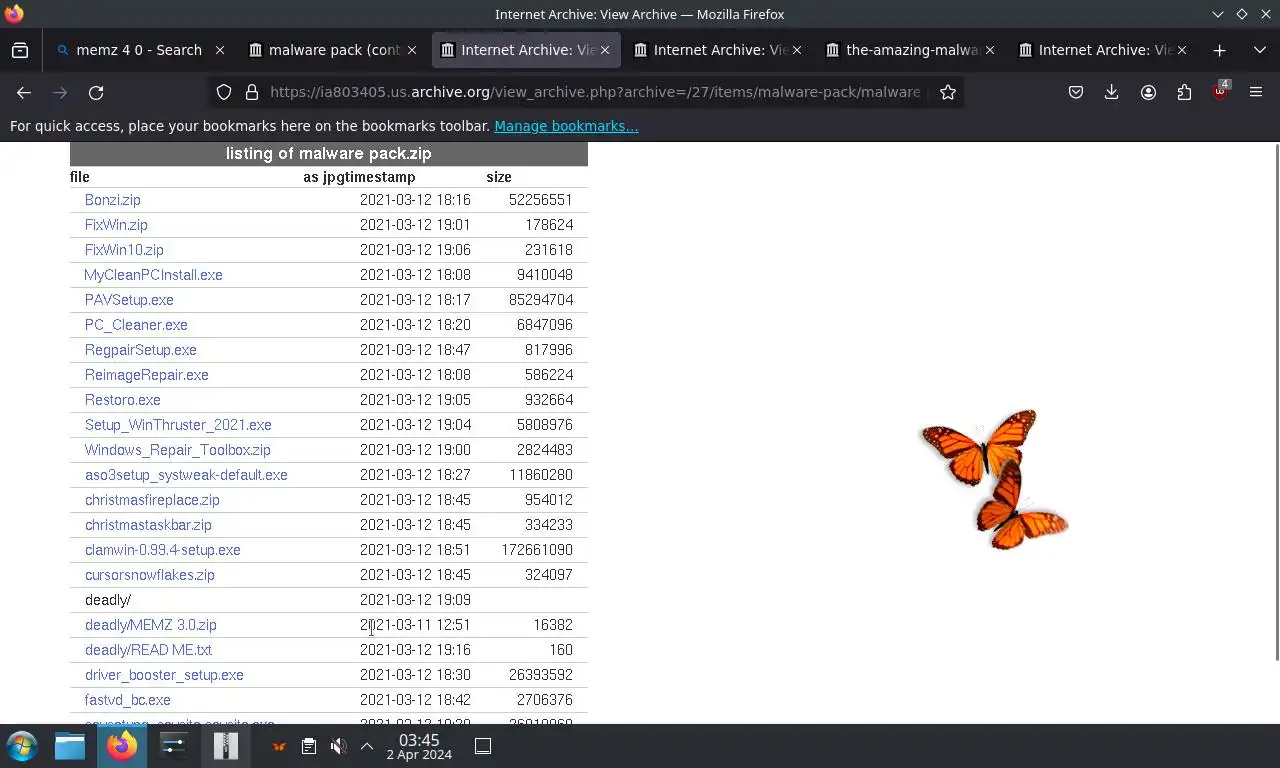Open the system settings taskbar icon
Image resolution: width=1280 pixels, height=768 pixels.
pyautogui.click(x=174, y=746)
